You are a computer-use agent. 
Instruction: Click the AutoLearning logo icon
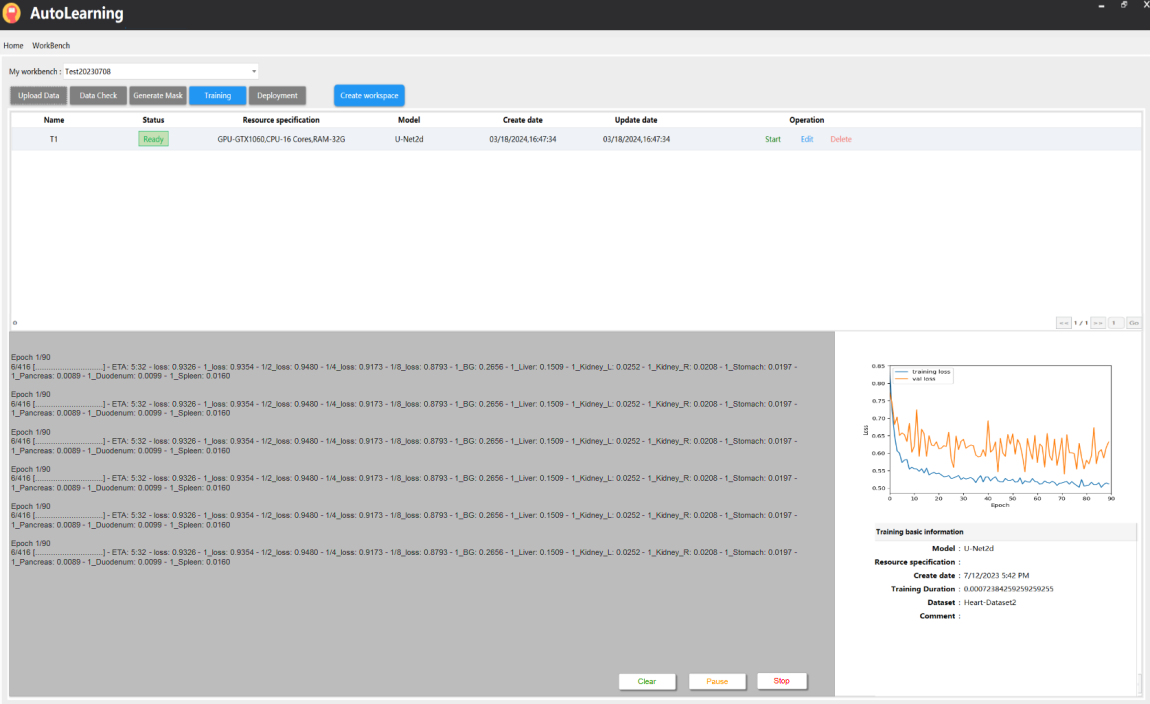point(12,13)
